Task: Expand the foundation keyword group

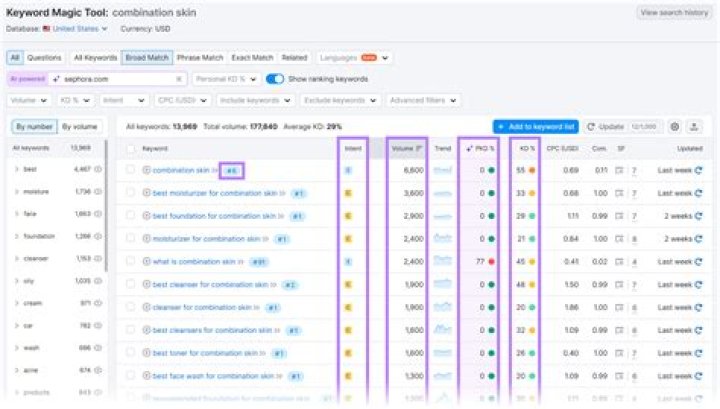Action: (x=17, y=236)
